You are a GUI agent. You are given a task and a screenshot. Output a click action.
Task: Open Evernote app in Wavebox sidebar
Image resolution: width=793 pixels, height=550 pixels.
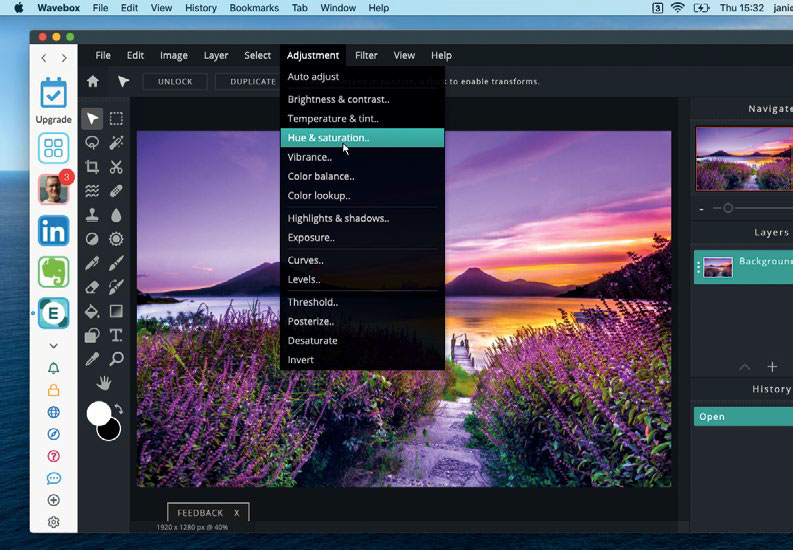[54, 271]
